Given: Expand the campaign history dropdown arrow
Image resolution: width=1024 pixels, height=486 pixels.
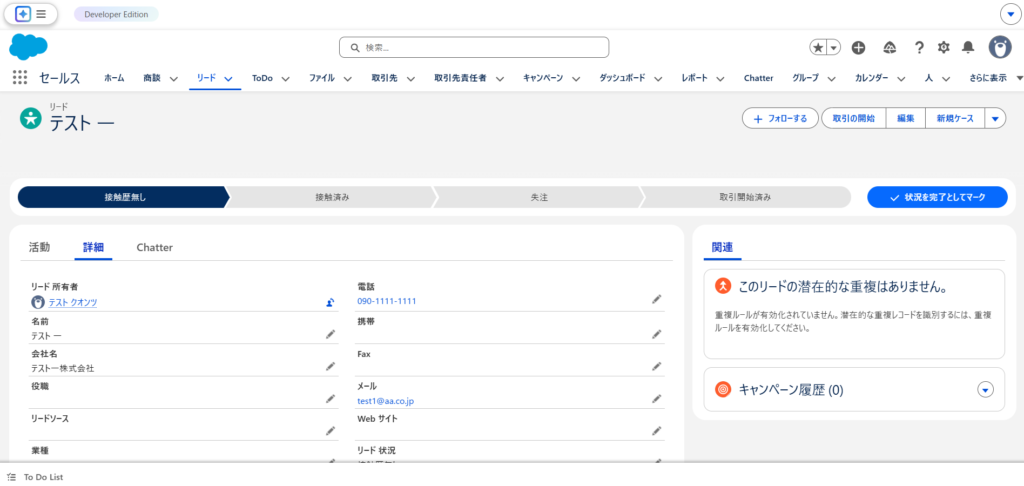Looking at the screenshot, I should click(985, 390).
